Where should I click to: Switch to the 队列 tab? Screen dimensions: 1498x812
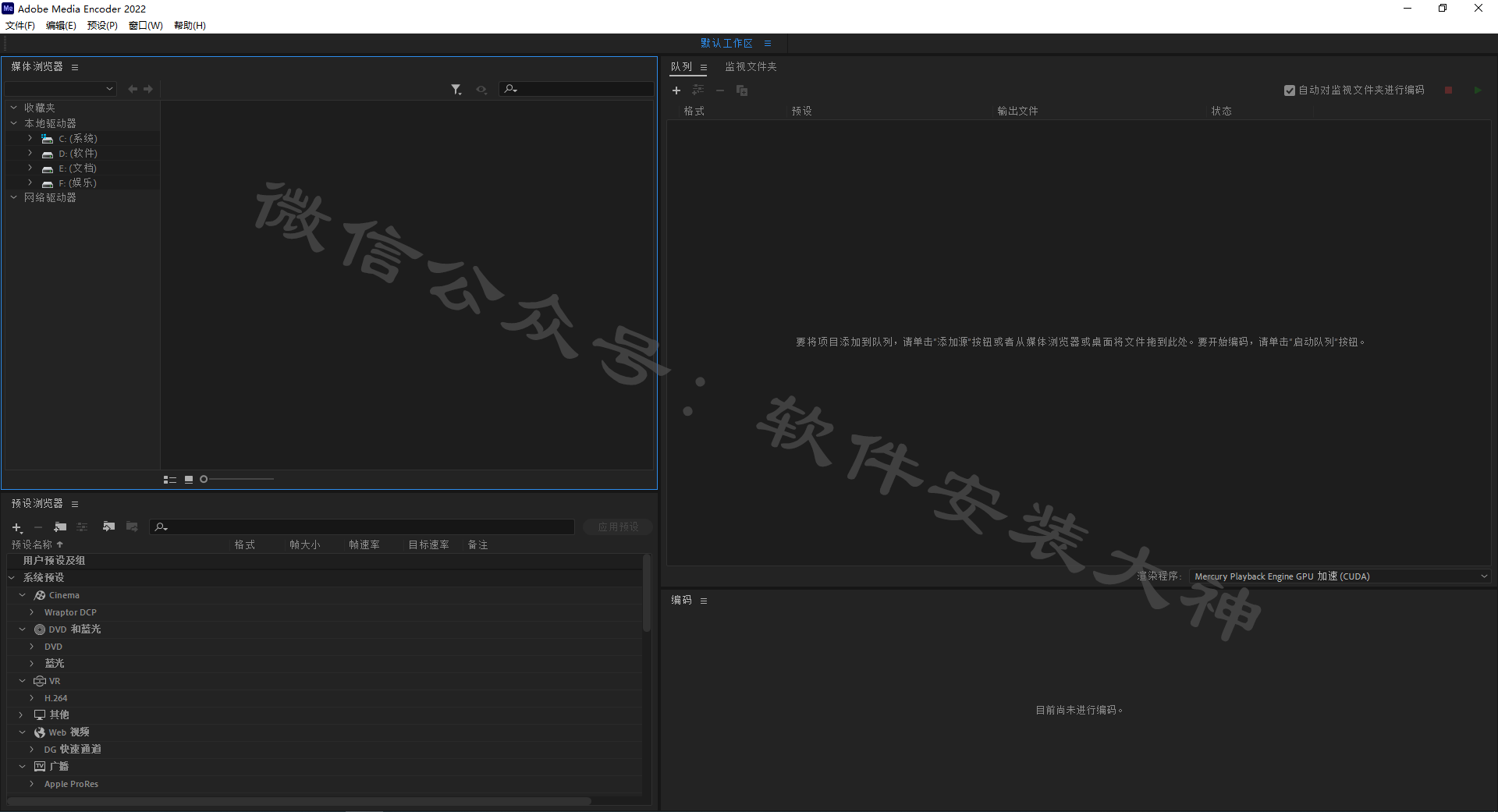[681, 67]
